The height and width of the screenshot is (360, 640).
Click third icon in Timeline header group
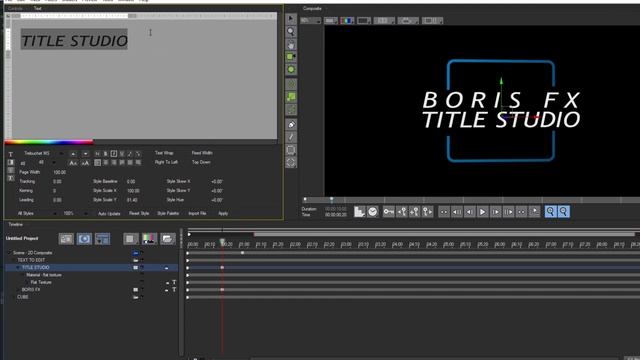click(x=102, y=239)
